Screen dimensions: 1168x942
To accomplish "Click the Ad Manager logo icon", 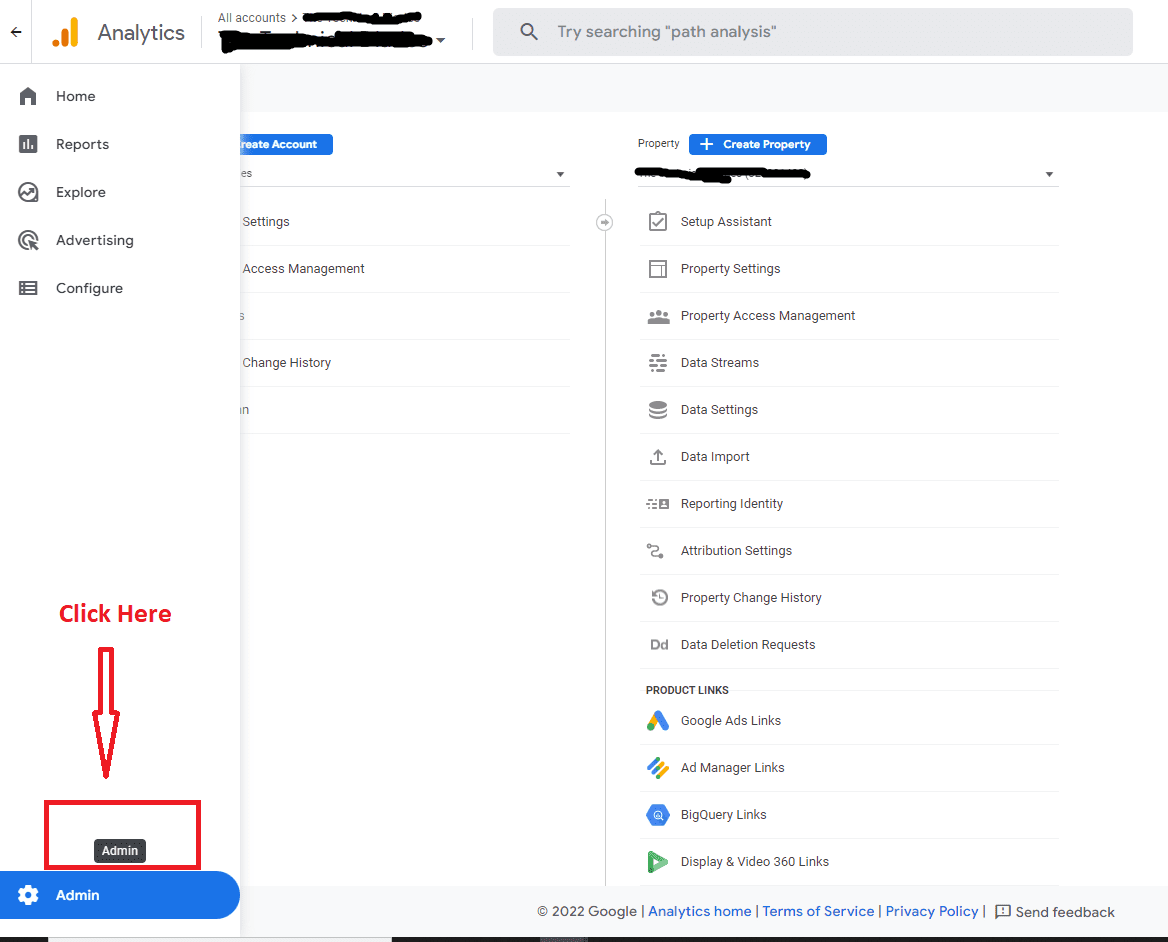I will point(658,768).
